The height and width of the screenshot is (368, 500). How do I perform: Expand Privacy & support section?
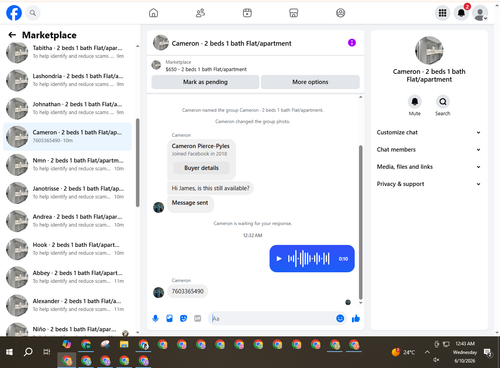[429, 184]
